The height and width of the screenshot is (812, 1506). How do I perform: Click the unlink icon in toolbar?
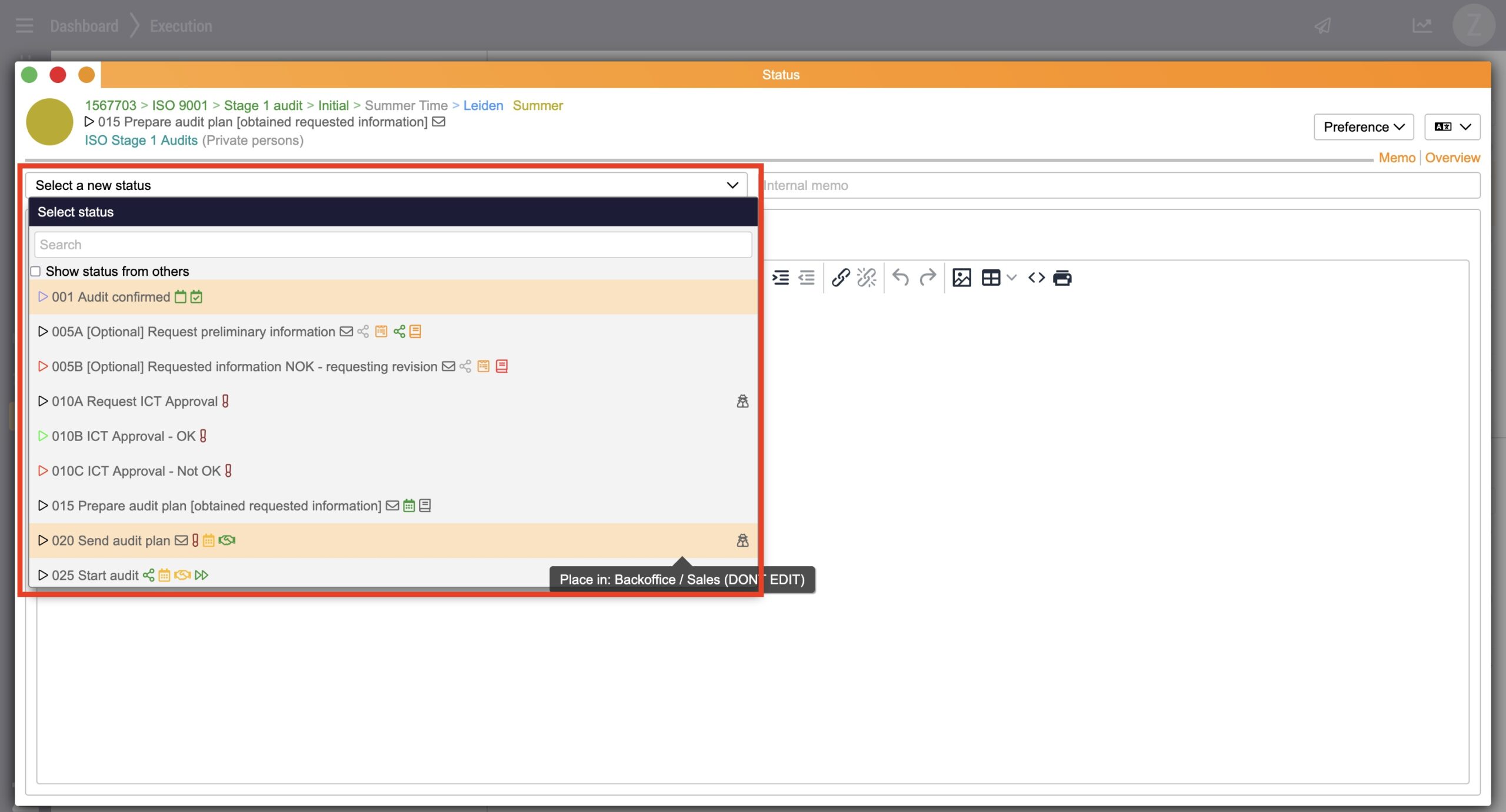[866, 278]
